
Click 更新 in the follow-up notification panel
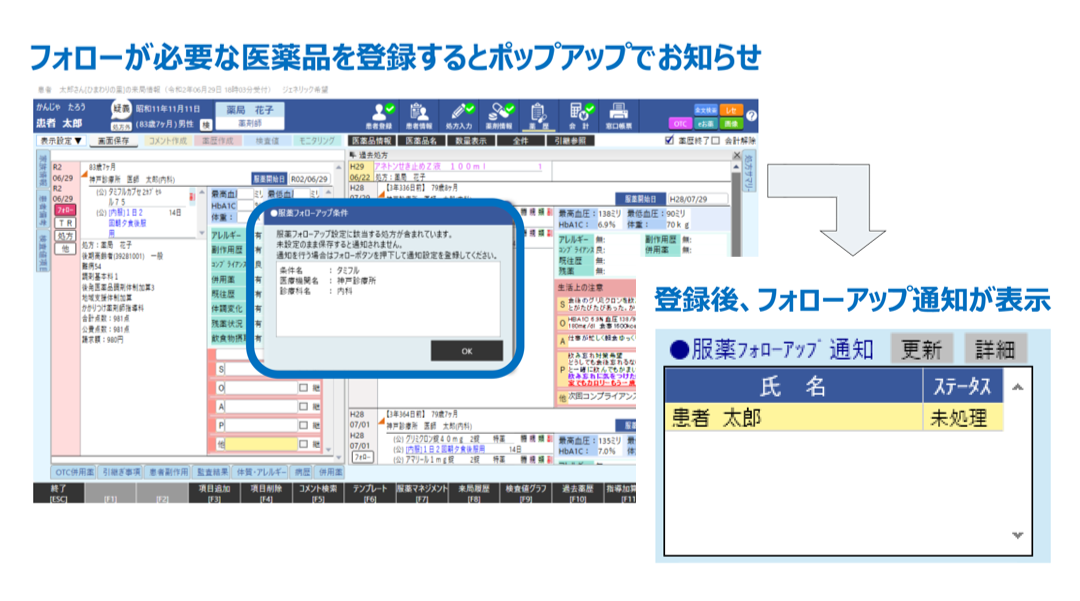pos(921,350)
